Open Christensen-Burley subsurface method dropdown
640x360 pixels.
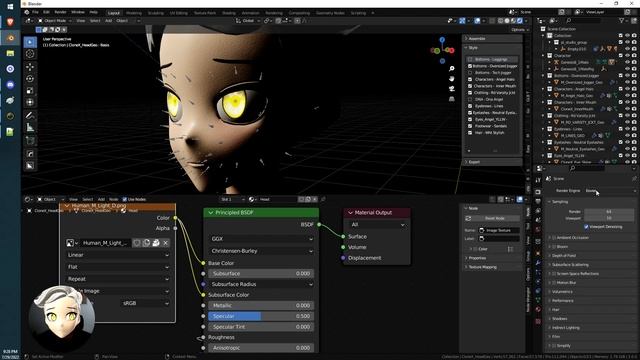(262, 251)
